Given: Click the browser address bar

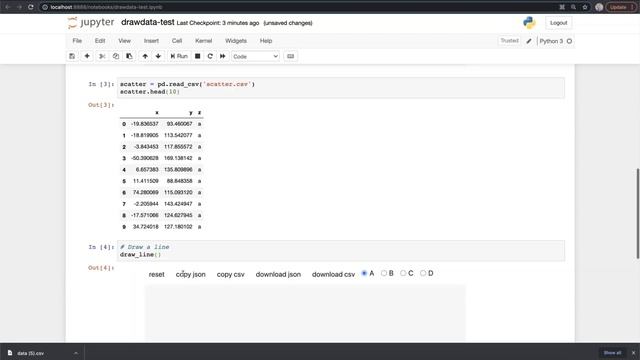Looking at the screenshot, I should (x=298, y=7).
